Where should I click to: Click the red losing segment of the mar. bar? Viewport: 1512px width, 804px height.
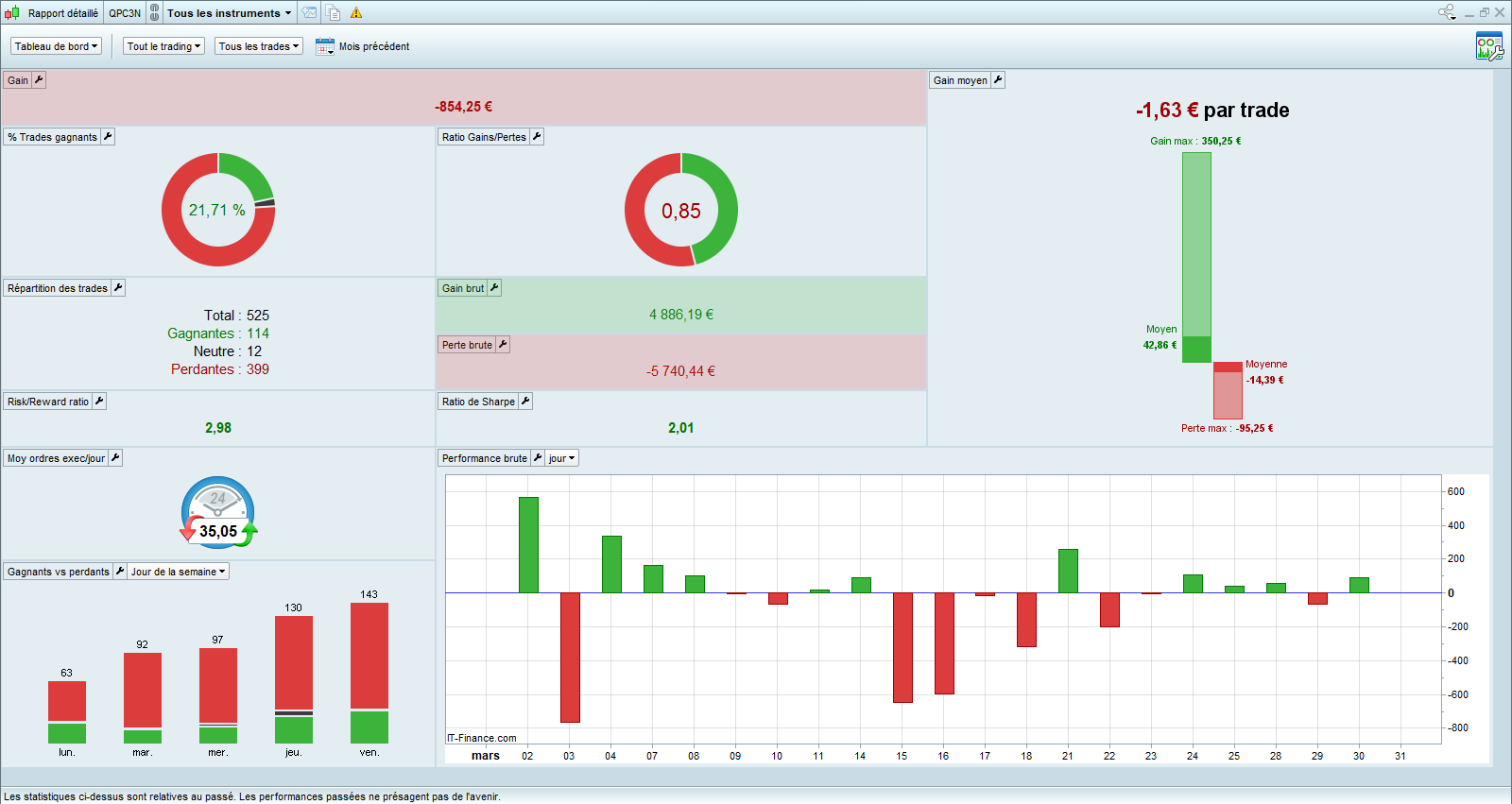pyautogui.click(x=143, y=691)
